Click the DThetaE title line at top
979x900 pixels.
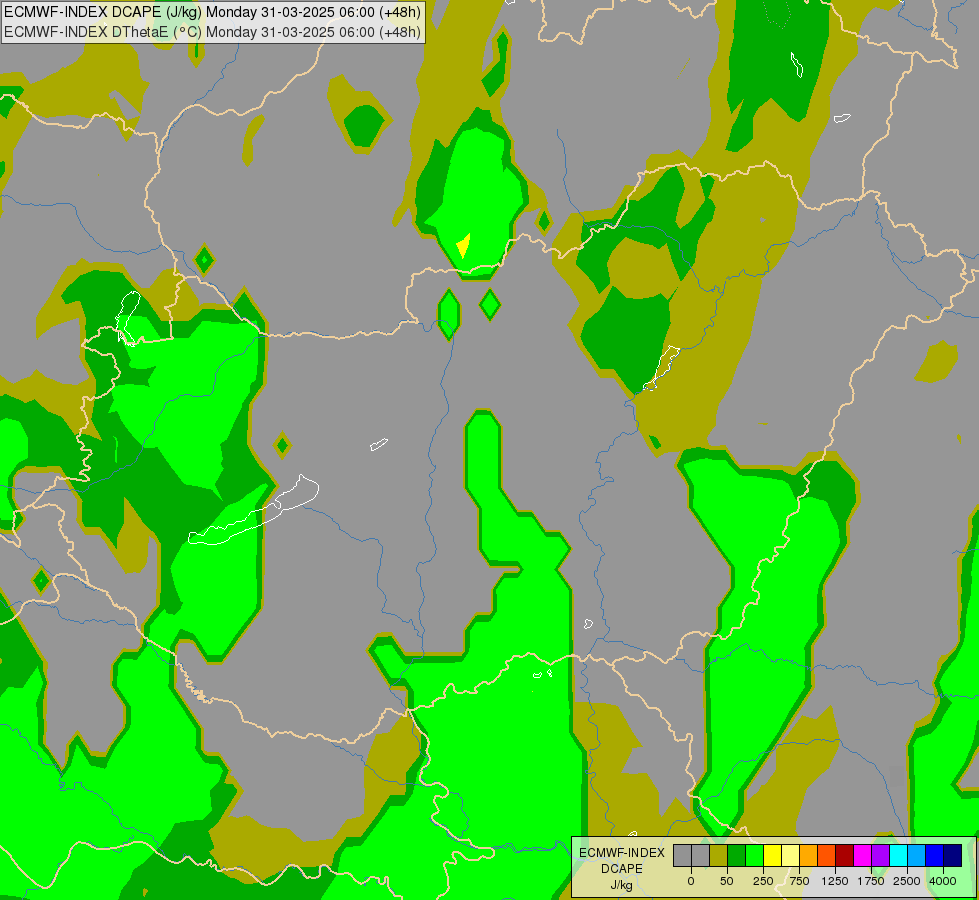click(x=212, y=32)
